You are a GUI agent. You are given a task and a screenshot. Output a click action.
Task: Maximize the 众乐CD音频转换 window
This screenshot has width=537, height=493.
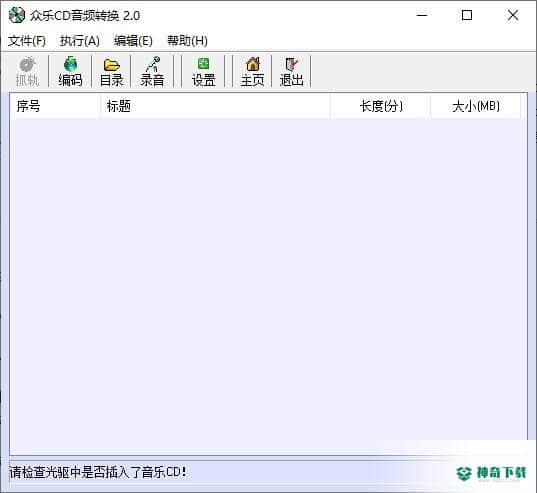(x=467, y=15)
